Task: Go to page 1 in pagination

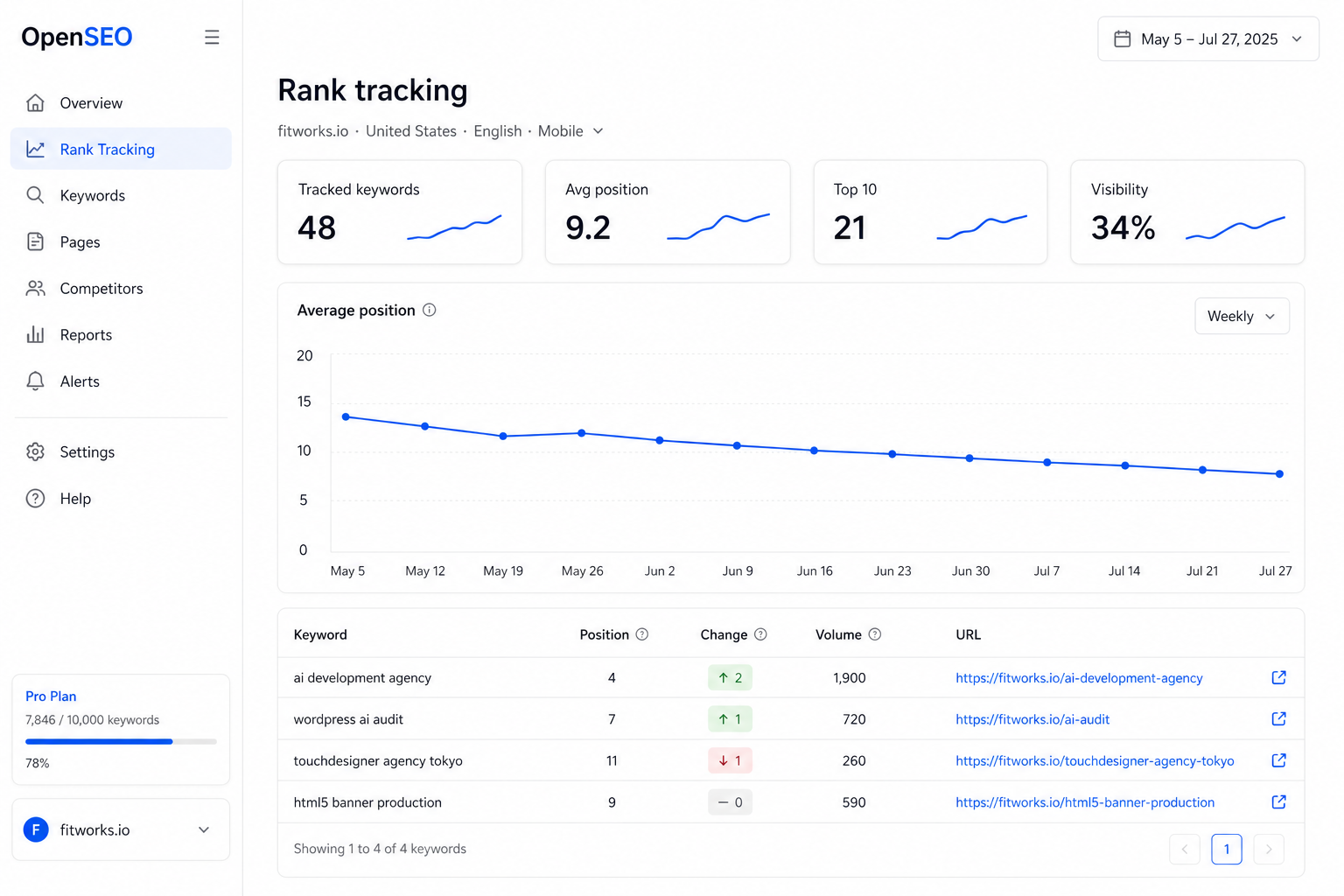Action: point(1227,849)
